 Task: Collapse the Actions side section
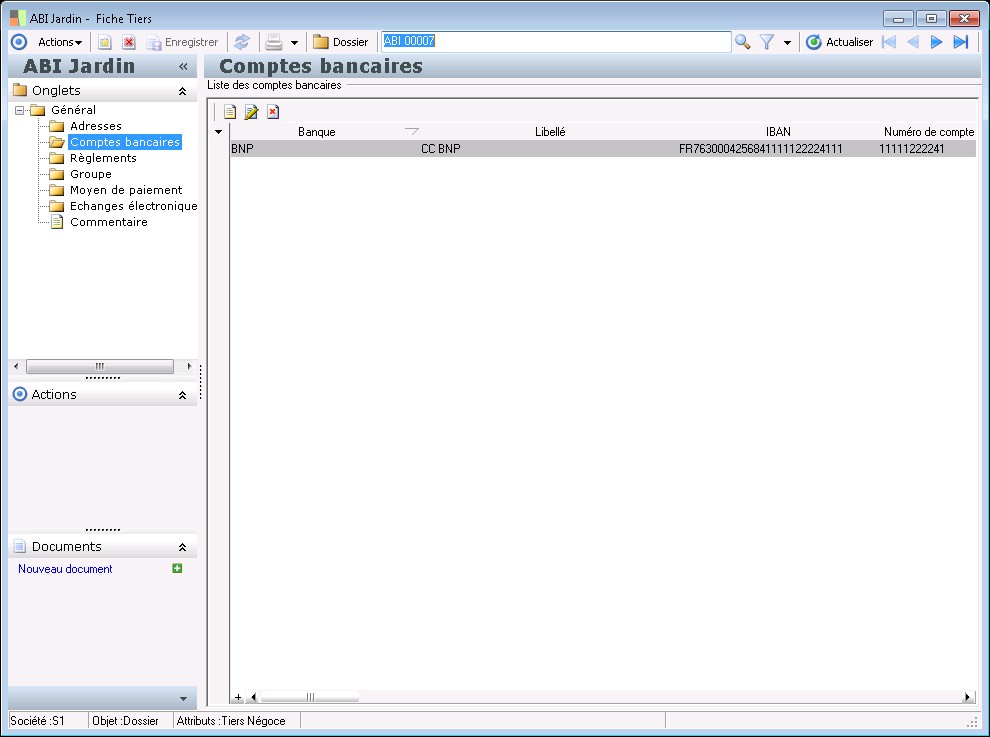(182, 395)
